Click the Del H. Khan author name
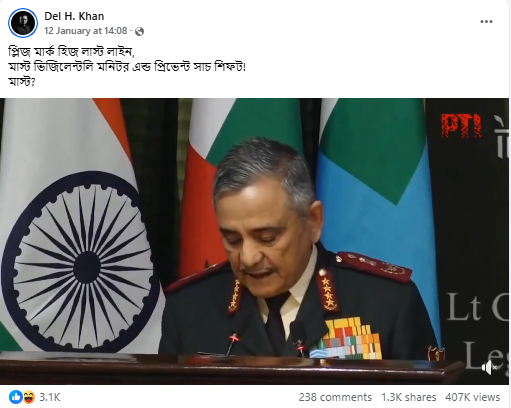Screen dimensions: 511x408 coord(74,16)
